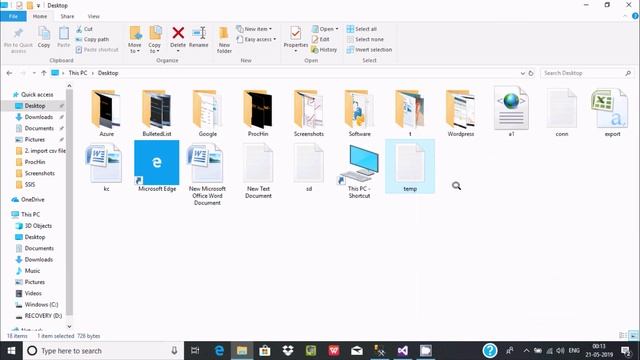Click the red Delete icon
The height and width of the screenshot is (360, 640).
178,33
